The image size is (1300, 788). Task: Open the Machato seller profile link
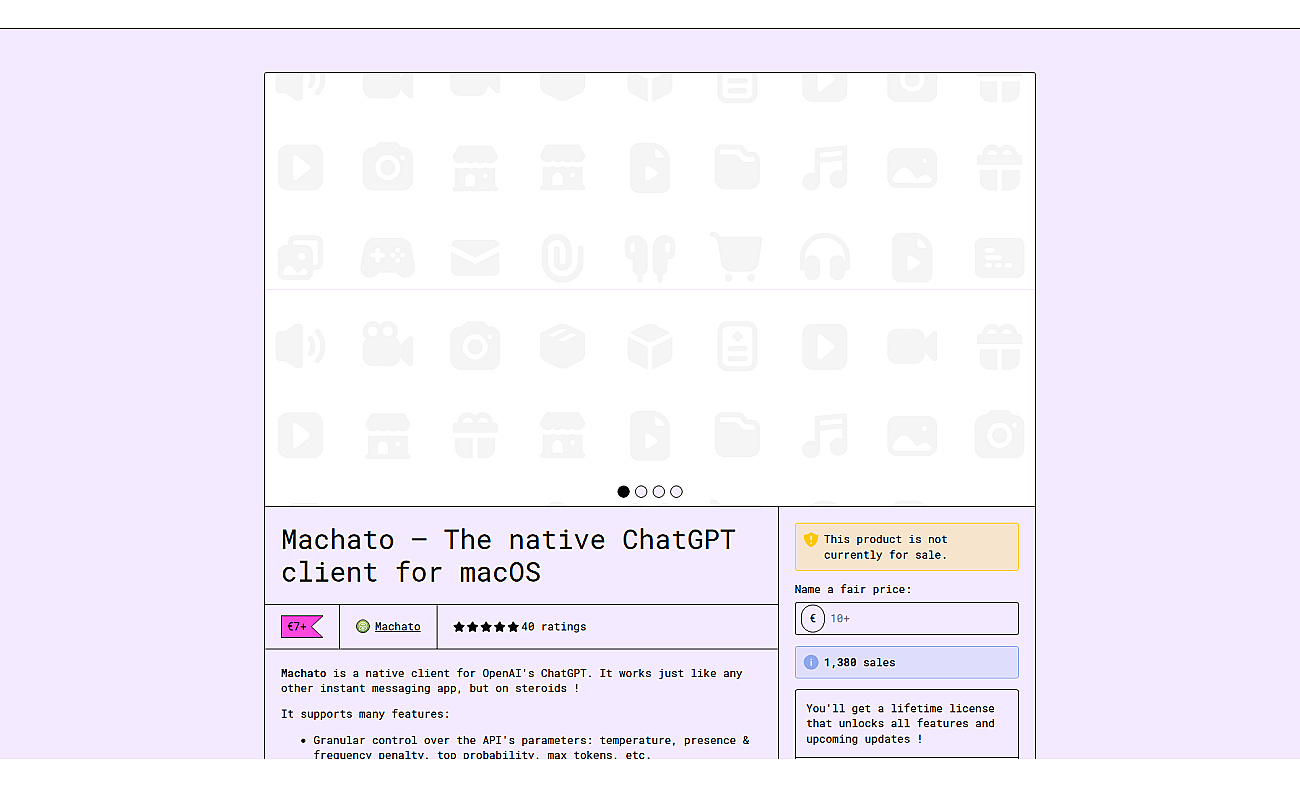click(x=397, y=626)
